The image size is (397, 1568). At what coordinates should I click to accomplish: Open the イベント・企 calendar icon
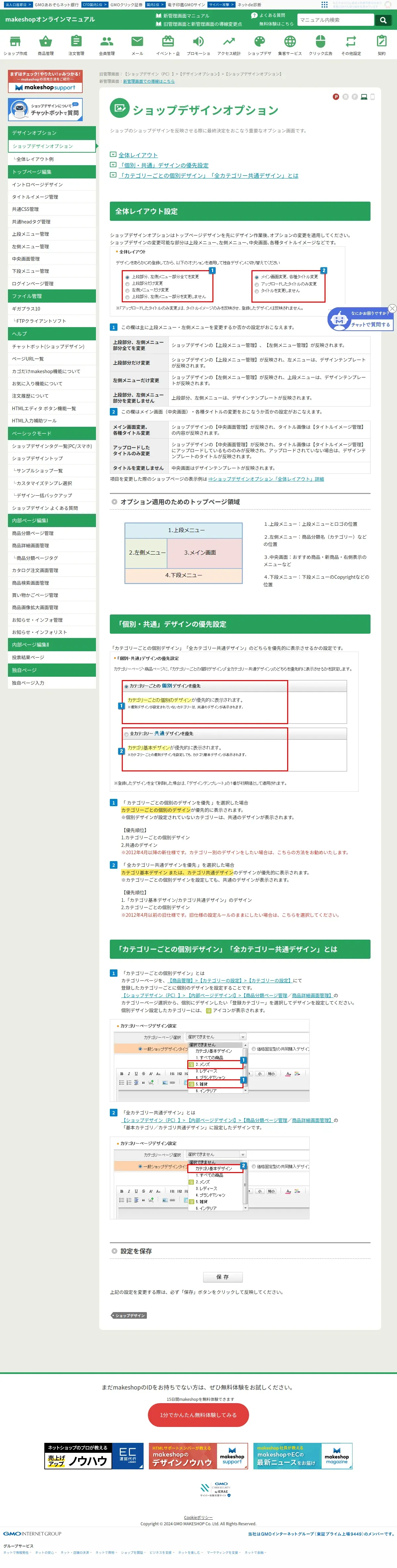click(168, 42)
